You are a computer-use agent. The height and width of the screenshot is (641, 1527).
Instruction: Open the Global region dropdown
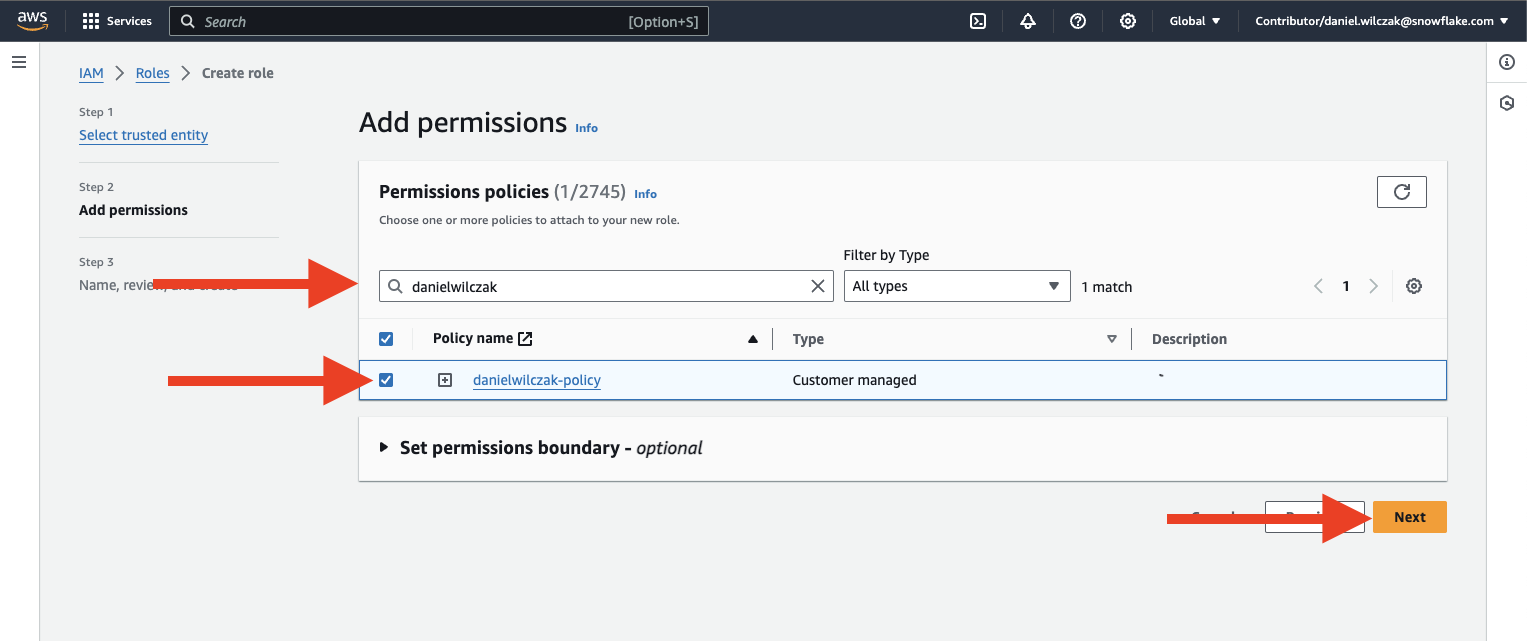click(1195, 21)
